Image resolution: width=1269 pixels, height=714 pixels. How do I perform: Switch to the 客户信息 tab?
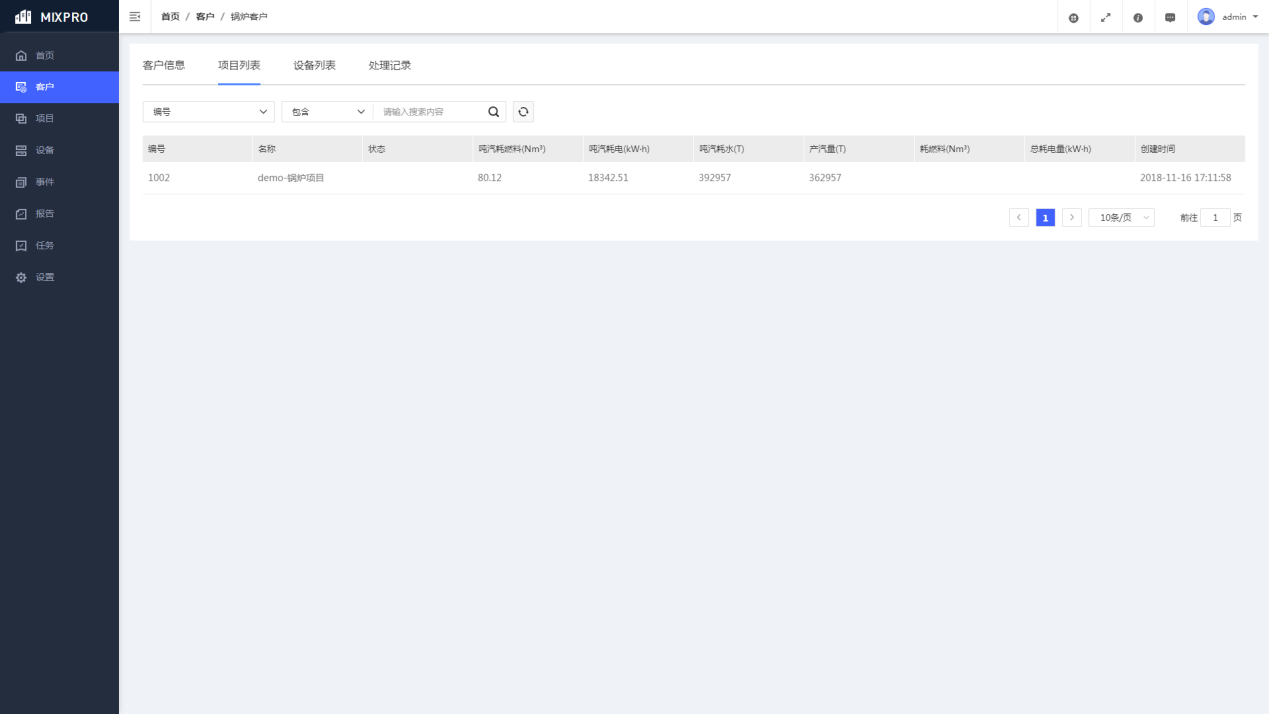point(164,65)
